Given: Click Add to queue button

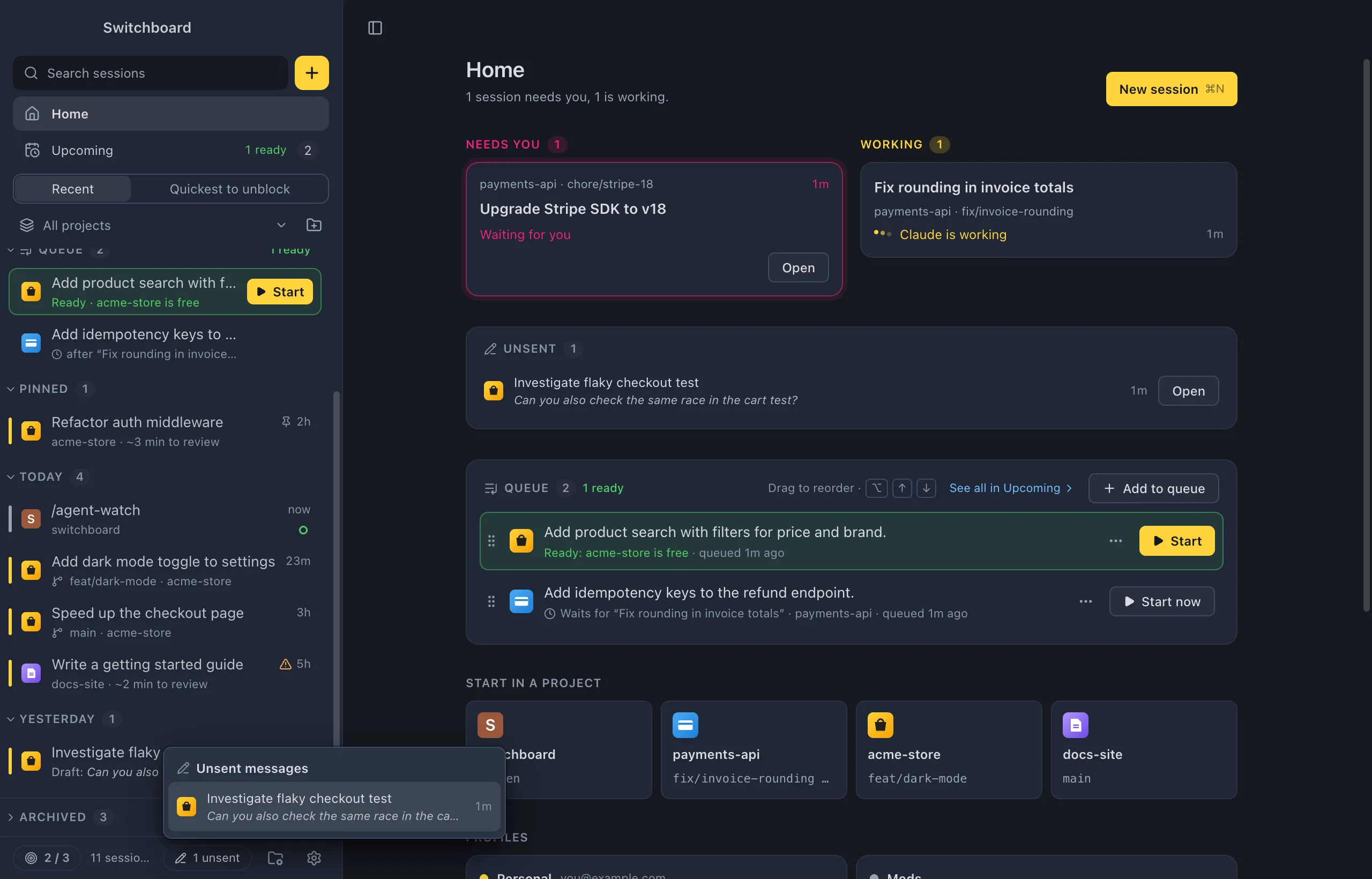Looking at the screenshot, I should point(1153,488).
